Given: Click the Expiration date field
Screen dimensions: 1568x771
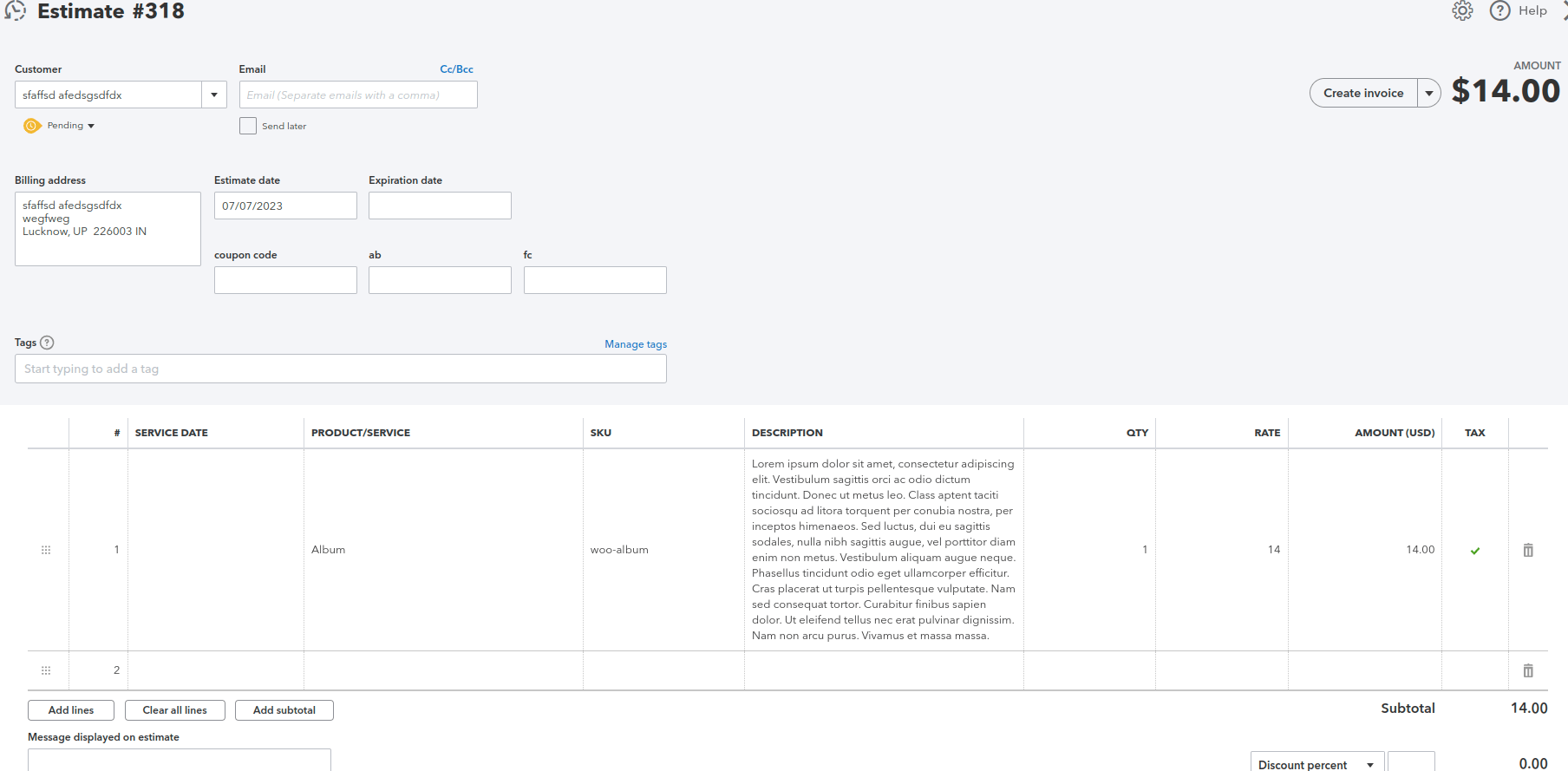Looking at the screenshot, I should click(440, 206).
